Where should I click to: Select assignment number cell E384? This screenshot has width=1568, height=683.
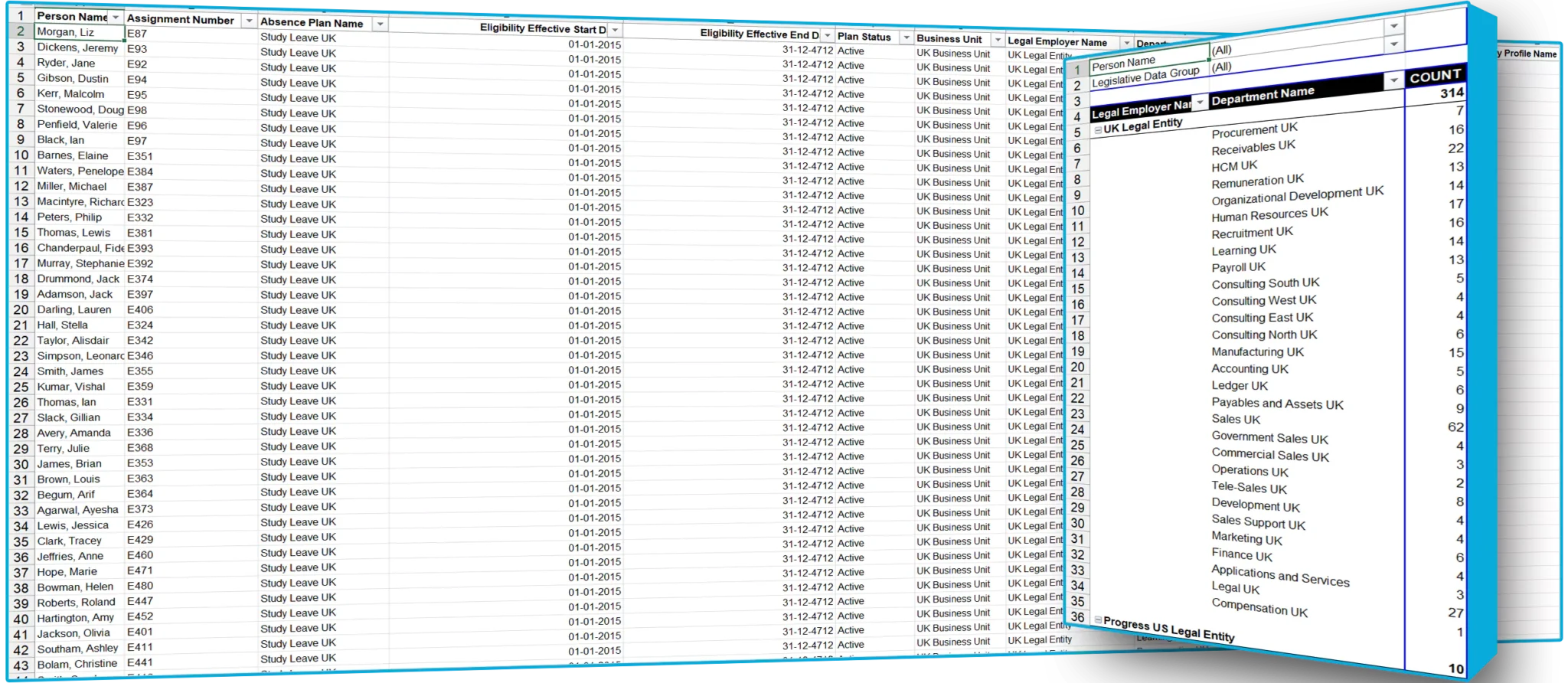(140, 172)
